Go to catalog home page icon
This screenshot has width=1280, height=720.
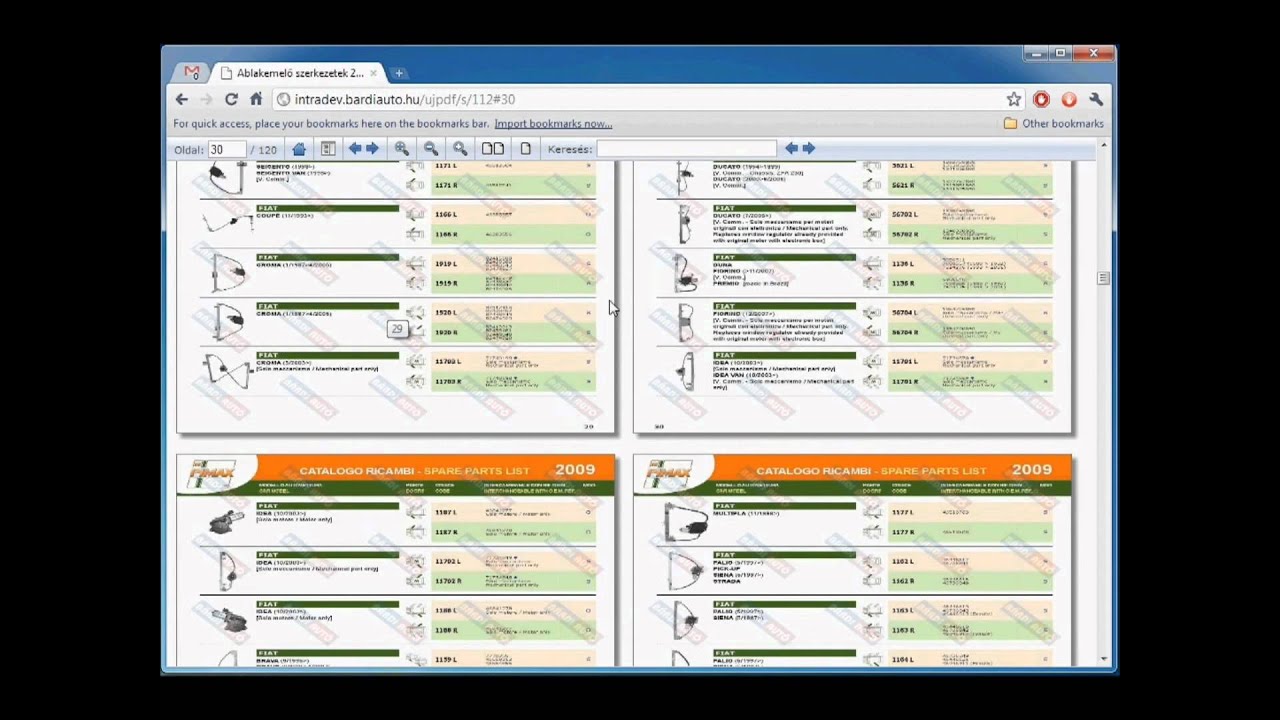(299, 149)
